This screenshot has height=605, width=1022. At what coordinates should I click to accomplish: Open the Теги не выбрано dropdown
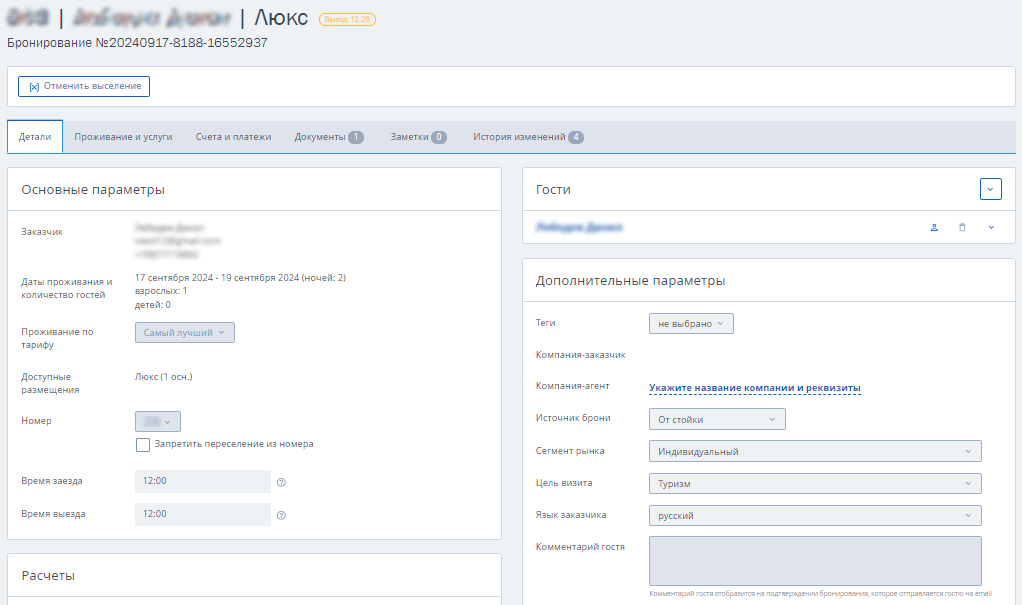pyautogui.click(x=691, y=323)
